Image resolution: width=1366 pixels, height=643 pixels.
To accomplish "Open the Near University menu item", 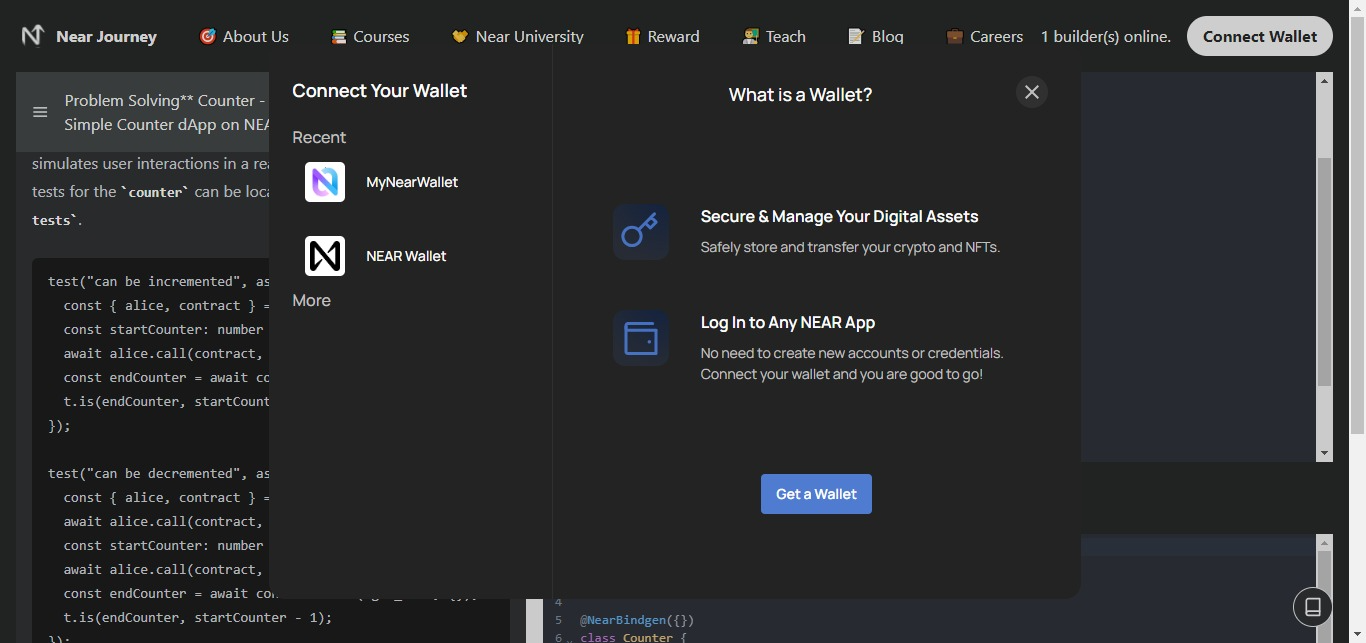I will click(517, 36).
